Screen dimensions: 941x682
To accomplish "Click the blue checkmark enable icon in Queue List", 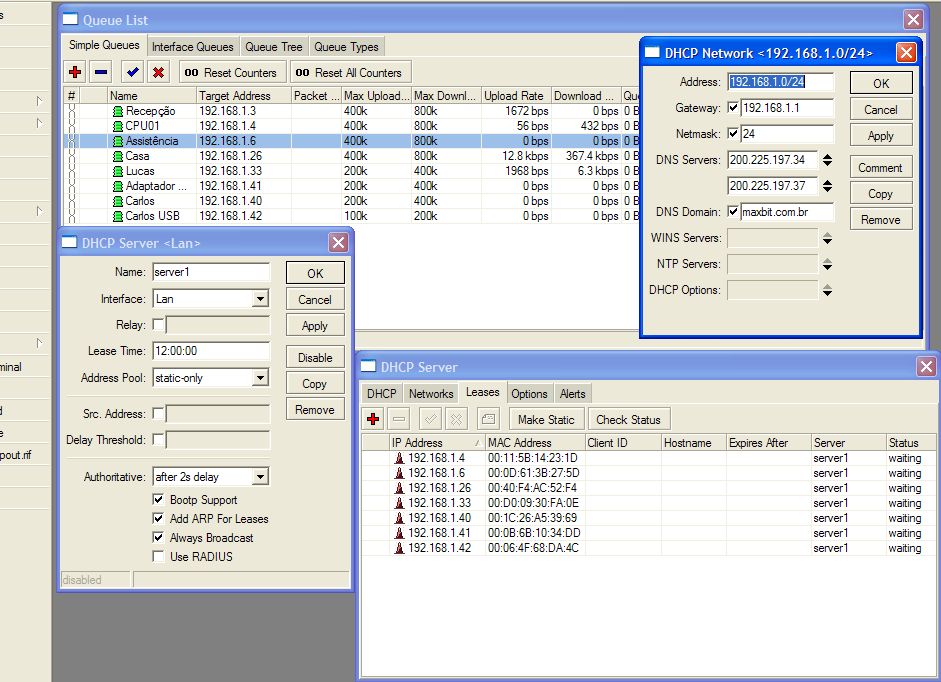I will click(x=132, y=72).
